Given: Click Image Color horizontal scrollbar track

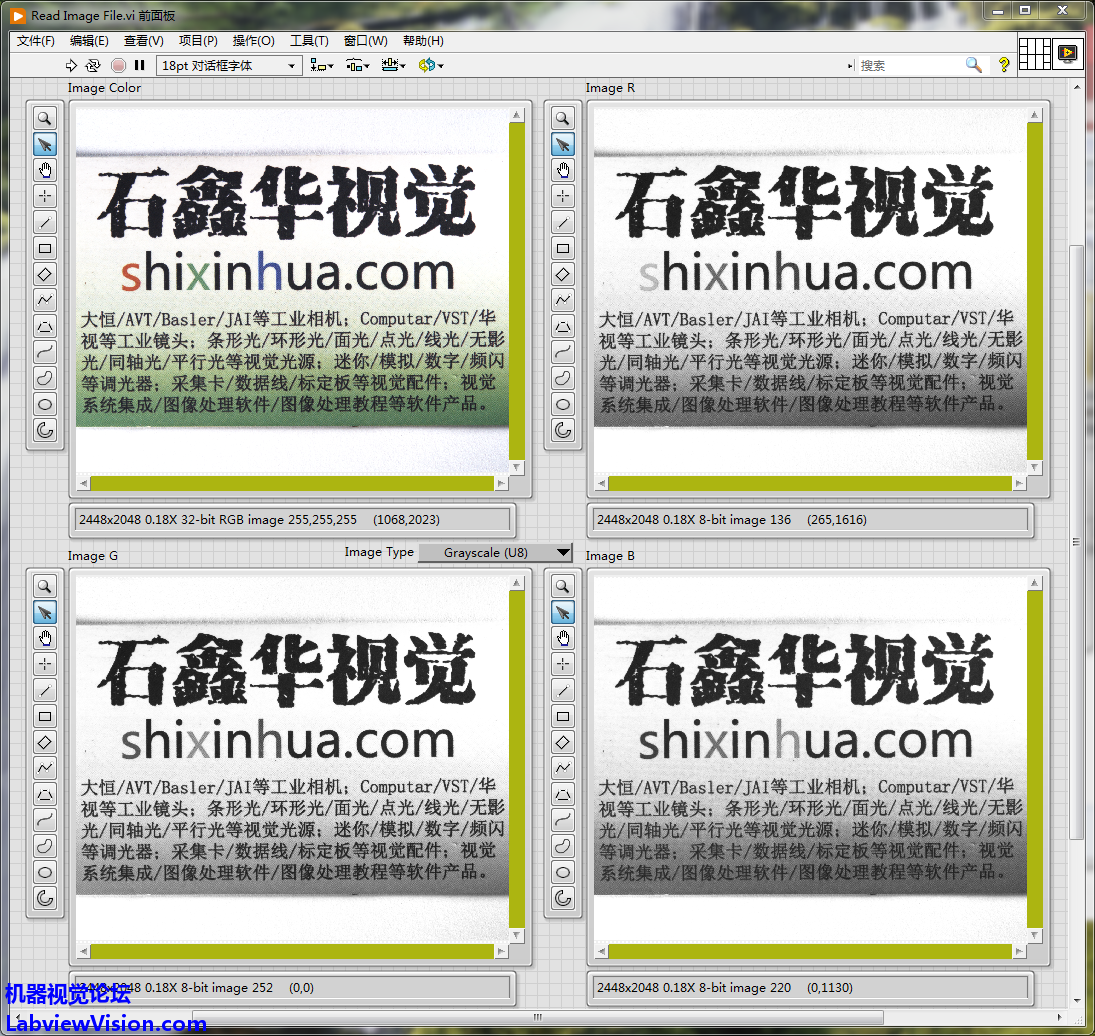Looking at the screenshot, I should coord(293,483).
